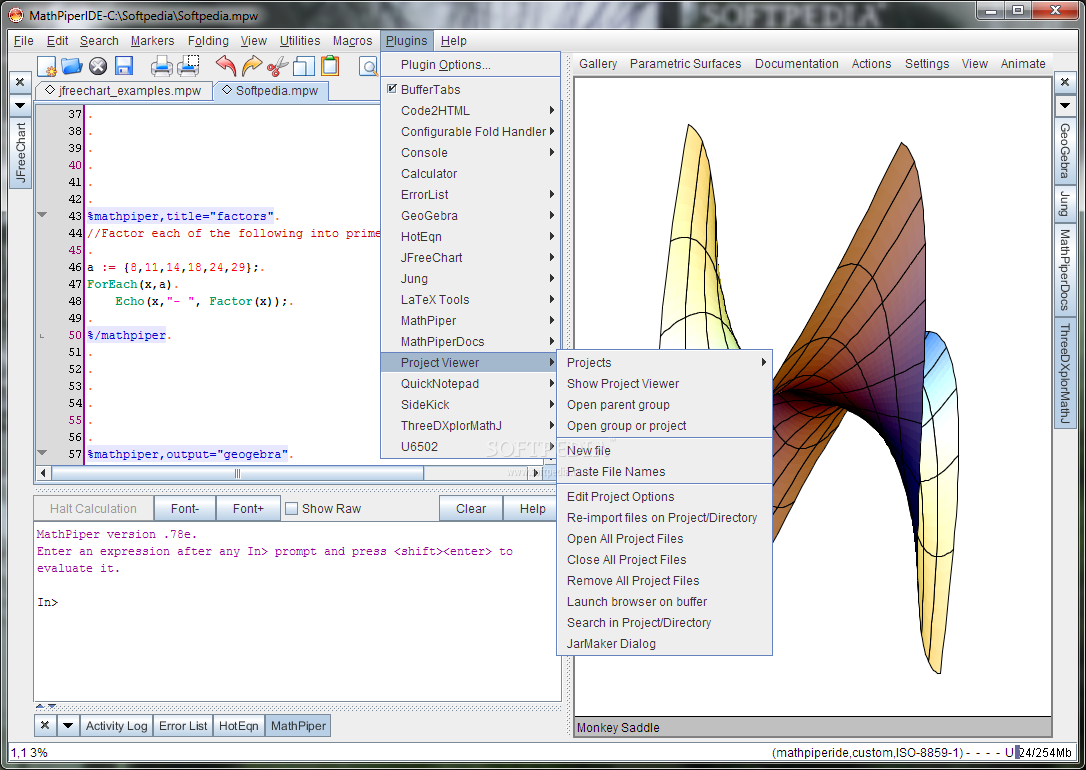Click line 46 variable assignment code
The image size is (1086, 770).
[x=176, y=267]
